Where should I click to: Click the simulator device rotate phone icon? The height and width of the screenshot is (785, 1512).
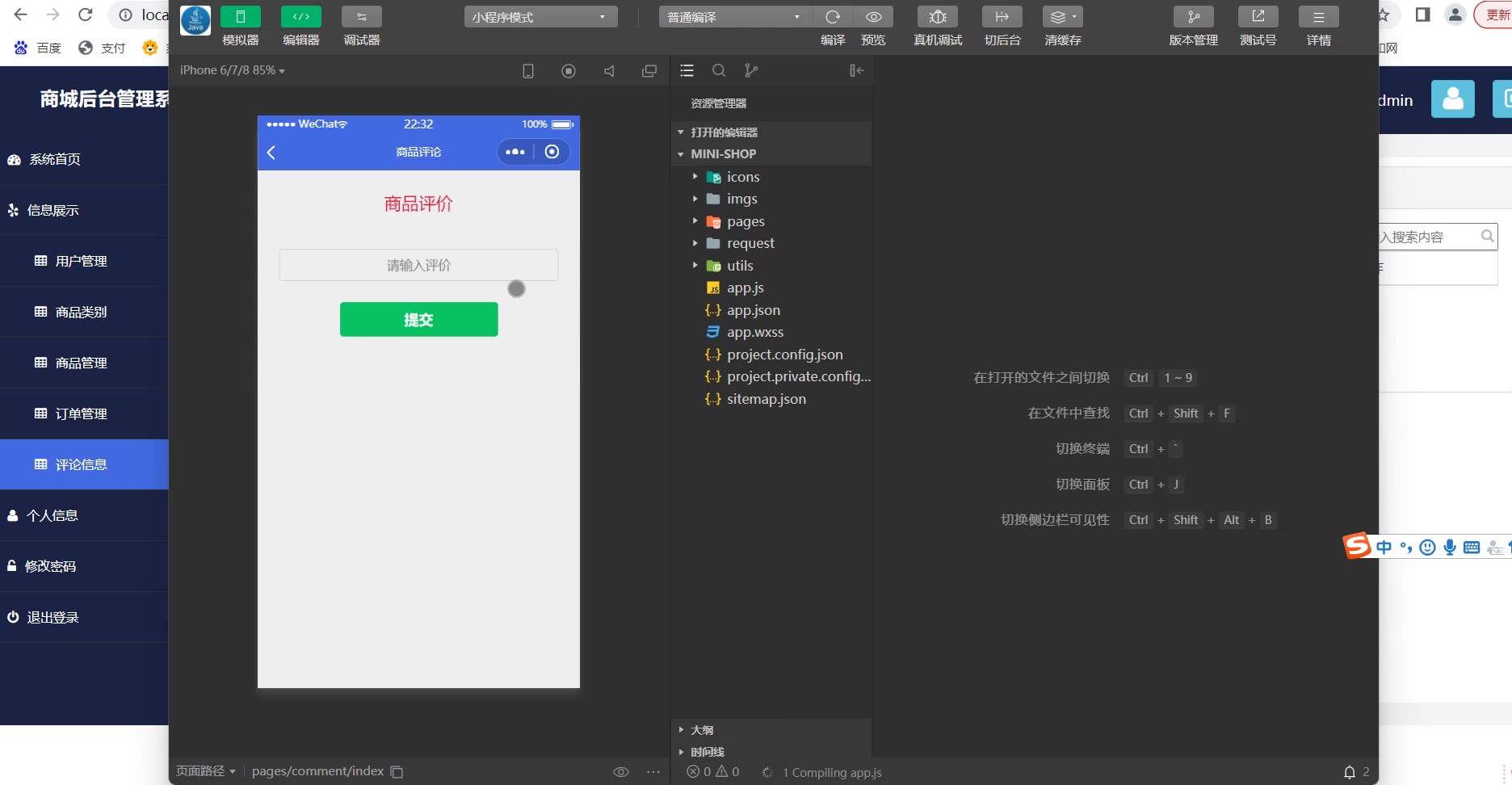(528, 71)
